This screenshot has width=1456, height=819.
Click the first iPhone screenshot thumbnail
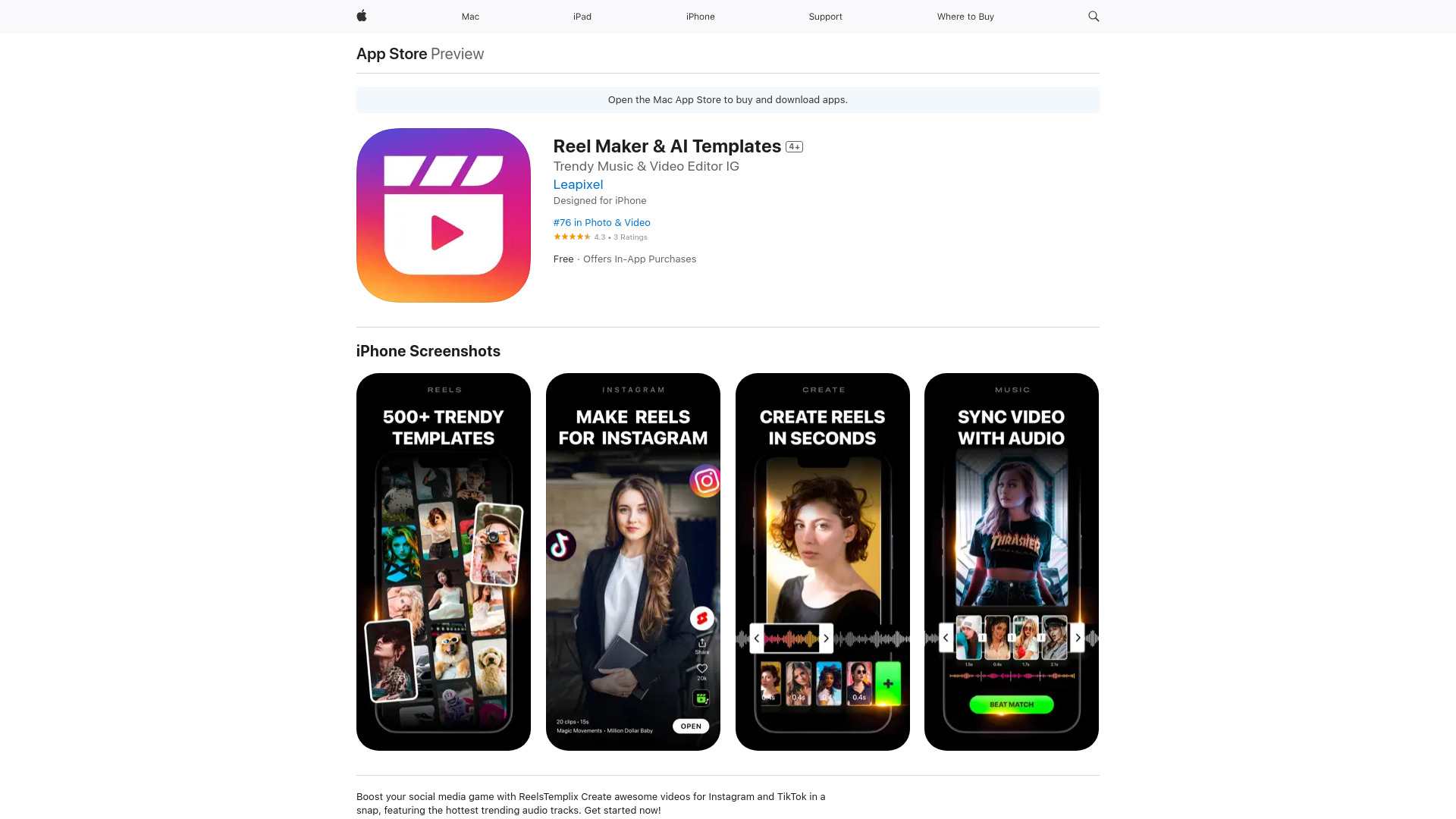(x=443, y=561)
